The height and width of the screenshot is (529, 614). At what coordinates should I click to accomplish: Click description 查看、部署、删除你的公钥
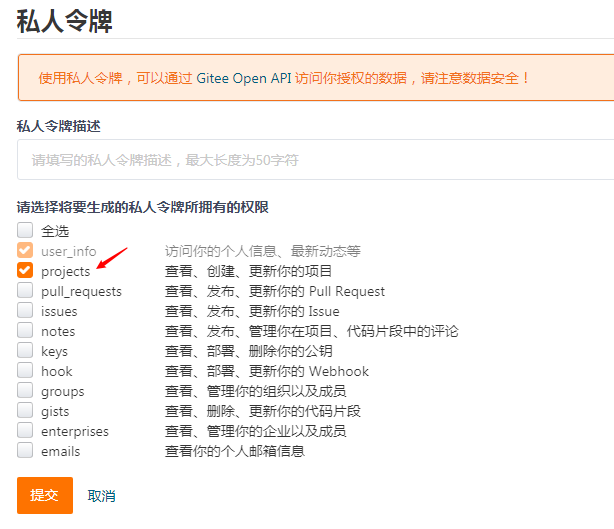pos(248,351)
